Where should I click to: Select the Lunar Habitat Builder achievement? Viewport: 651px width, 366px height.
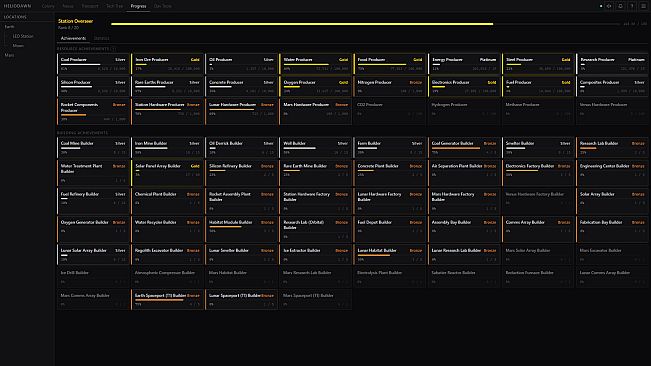390,254
